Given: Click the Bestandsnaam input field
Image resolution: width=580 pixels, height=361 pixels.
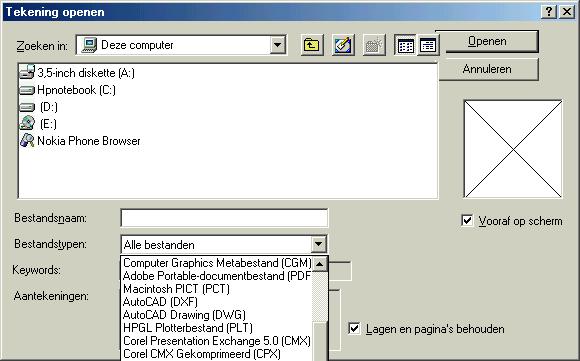Looking at the screenshot, I should tap(224, 218).
